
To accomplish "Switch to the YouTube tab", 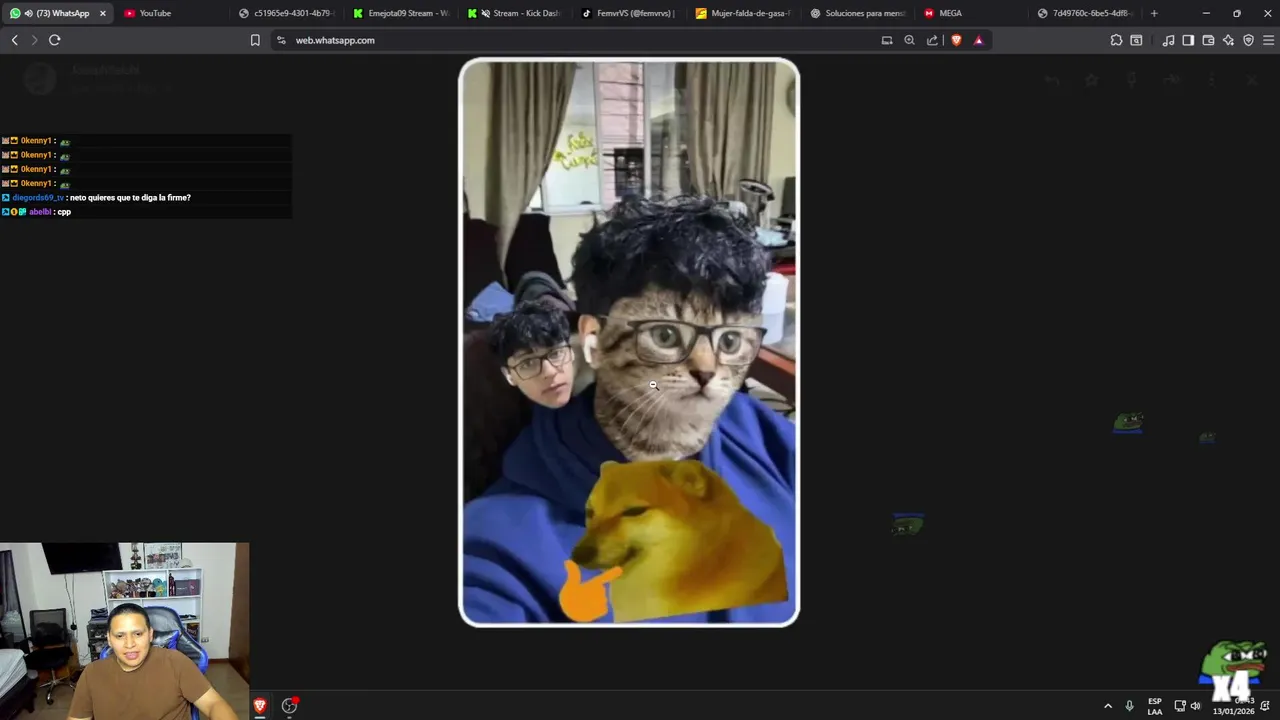I will (171, 13).
